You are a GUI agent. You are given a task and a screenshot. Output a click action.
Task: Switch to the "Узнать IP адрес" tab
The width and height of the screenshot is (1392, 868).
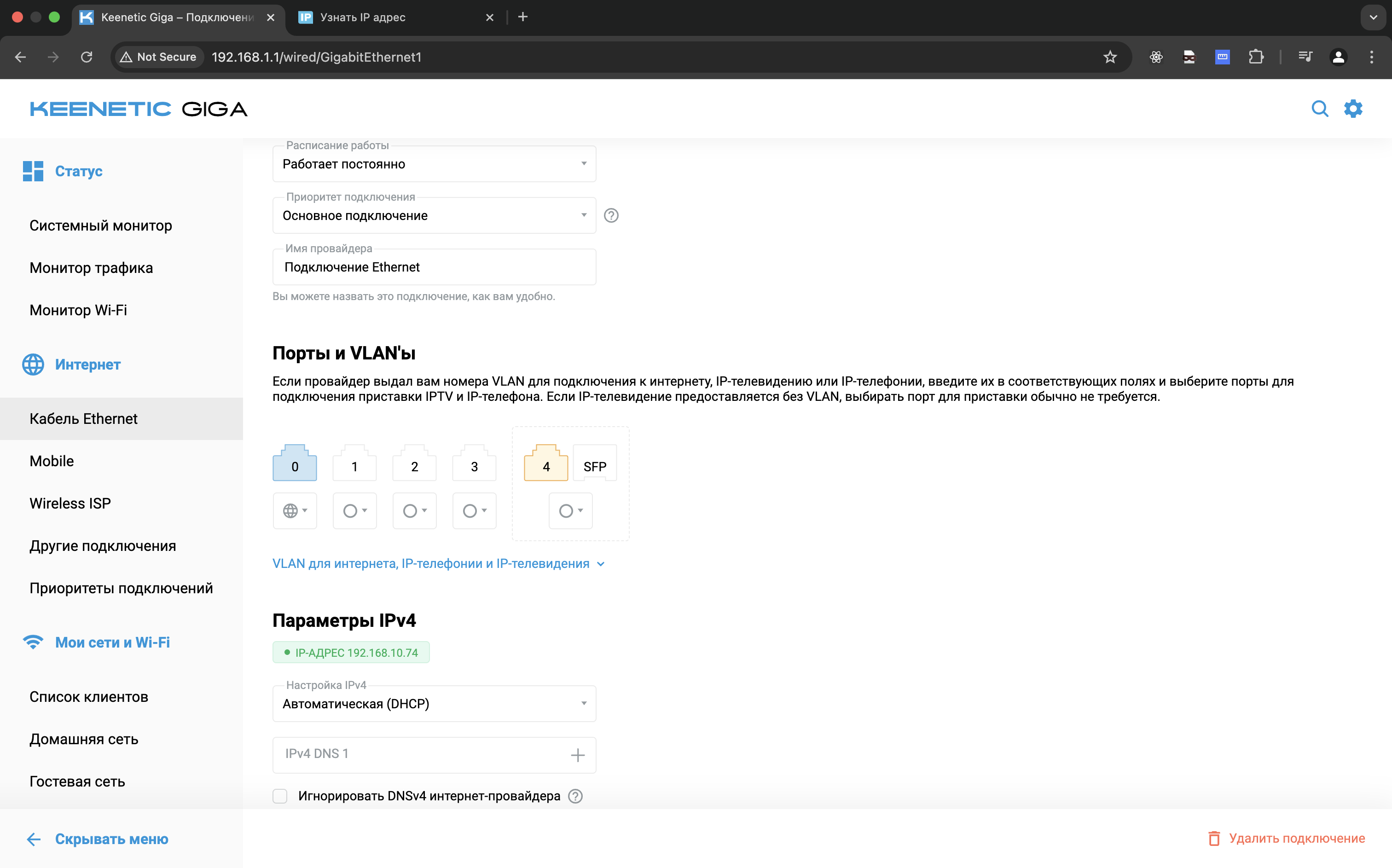363,17
